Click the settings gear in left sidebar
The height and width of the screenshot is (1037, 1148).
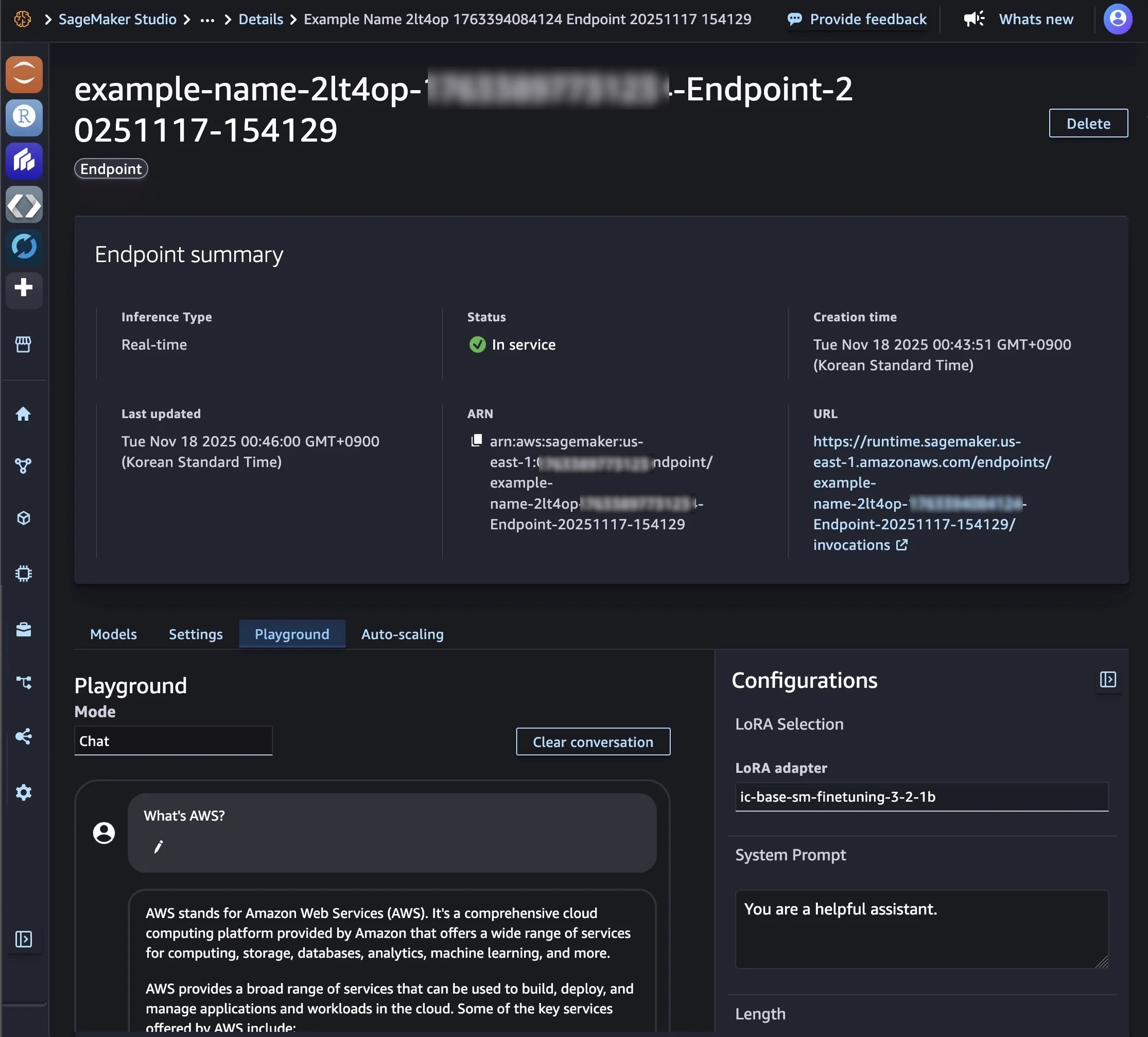(x=23, y=792)
